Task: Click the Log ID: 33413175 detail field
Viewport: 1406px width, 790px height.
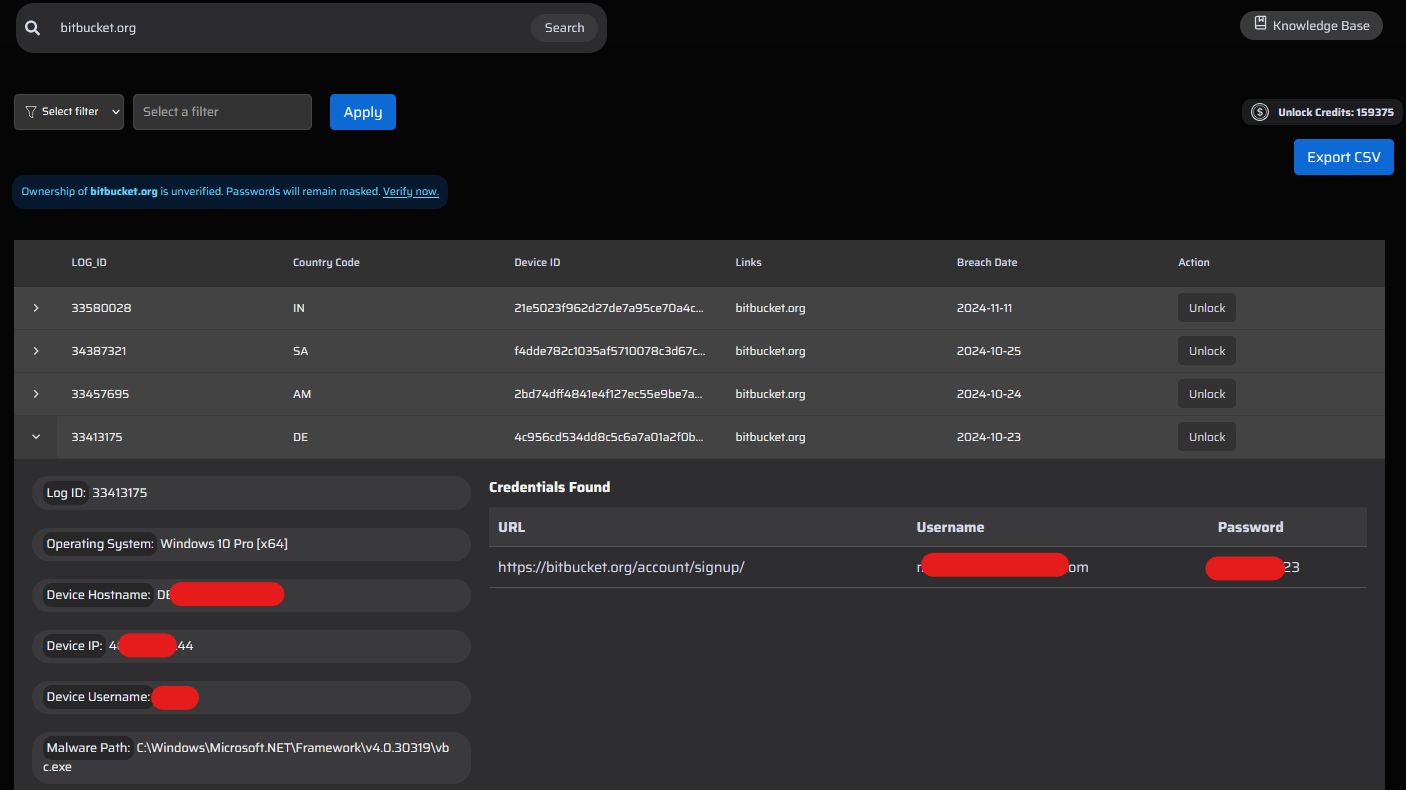Action: point(252,493)
